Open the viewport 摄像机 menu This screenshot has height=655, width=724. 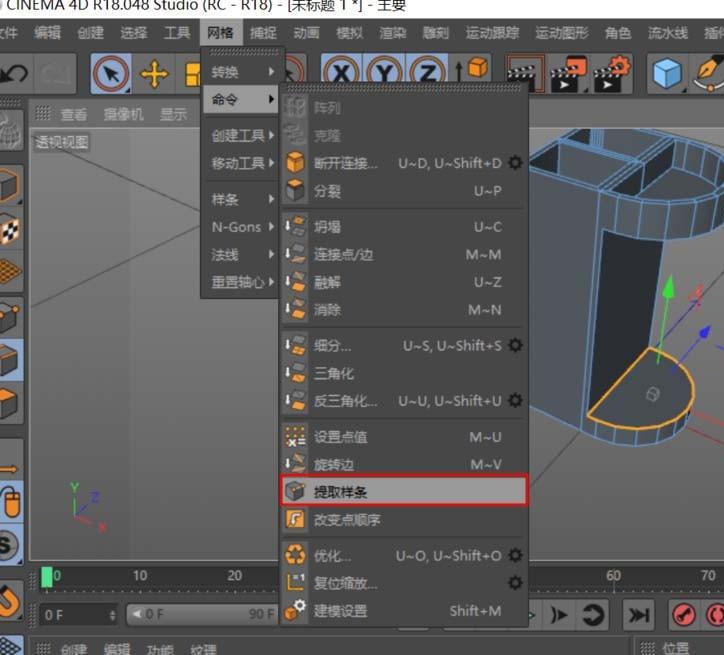click(123, 114)
